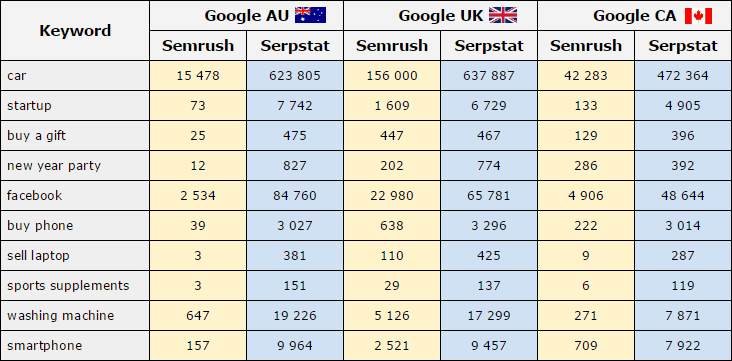The height and width of the screenshot is (361, 732).
Task: Select the cell with value 48 644
Action: click(x=683, y=196)
